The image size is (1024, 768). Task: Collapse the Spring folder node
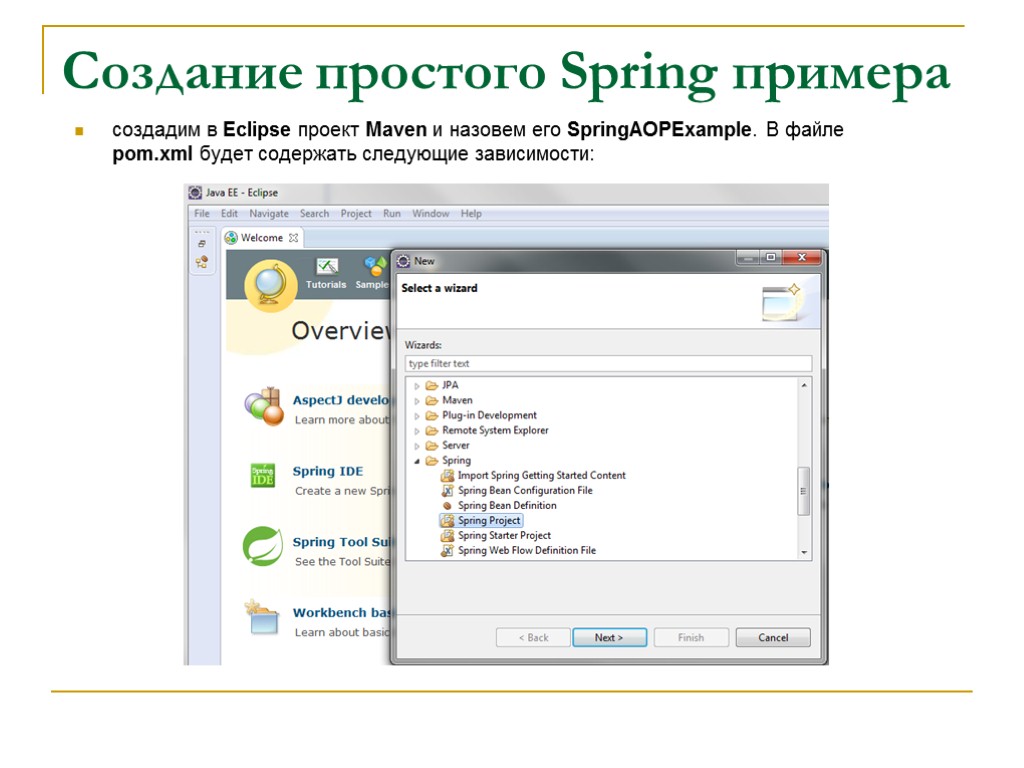[x=417, y=461]
